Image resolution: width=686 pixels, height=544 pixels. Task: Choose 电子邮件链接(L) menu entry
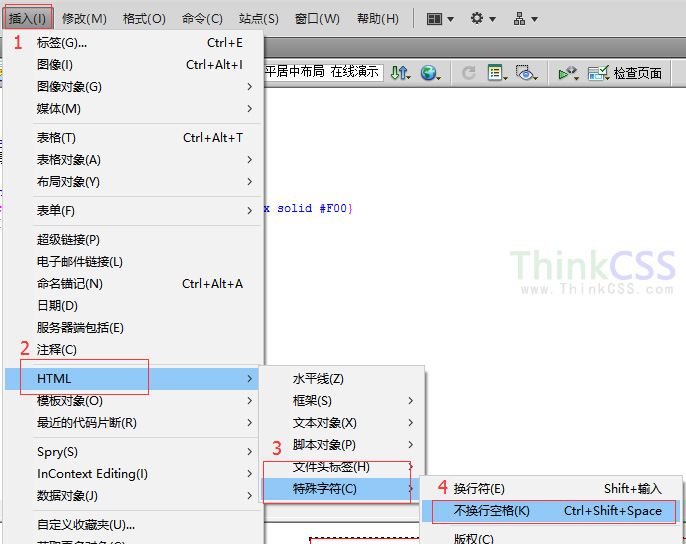pos(133,262)
